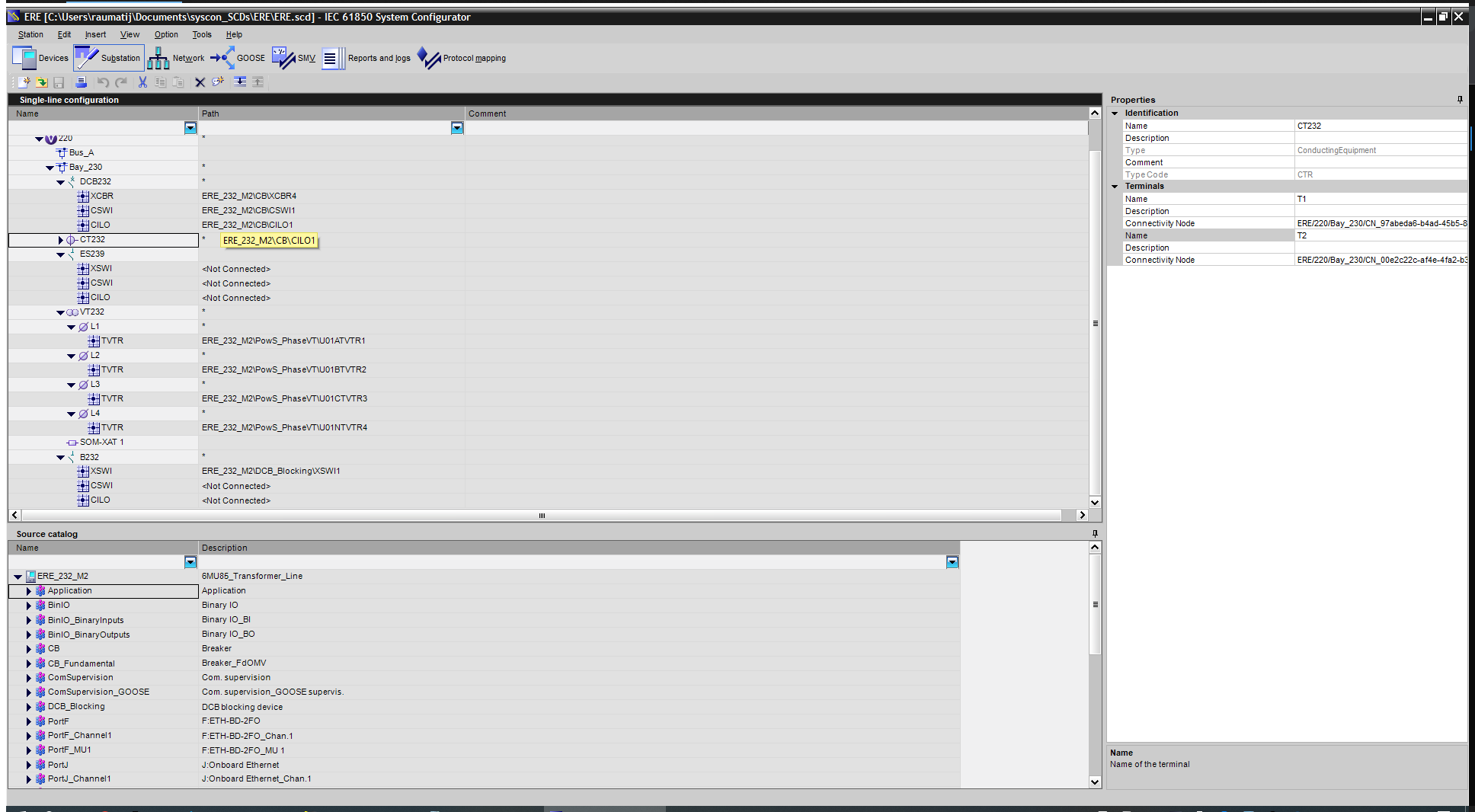Image resolution: width=1475 pixels, height=812 pixels.
Task: Collapse the Identification section in Properties
Action: point(1115,113)
